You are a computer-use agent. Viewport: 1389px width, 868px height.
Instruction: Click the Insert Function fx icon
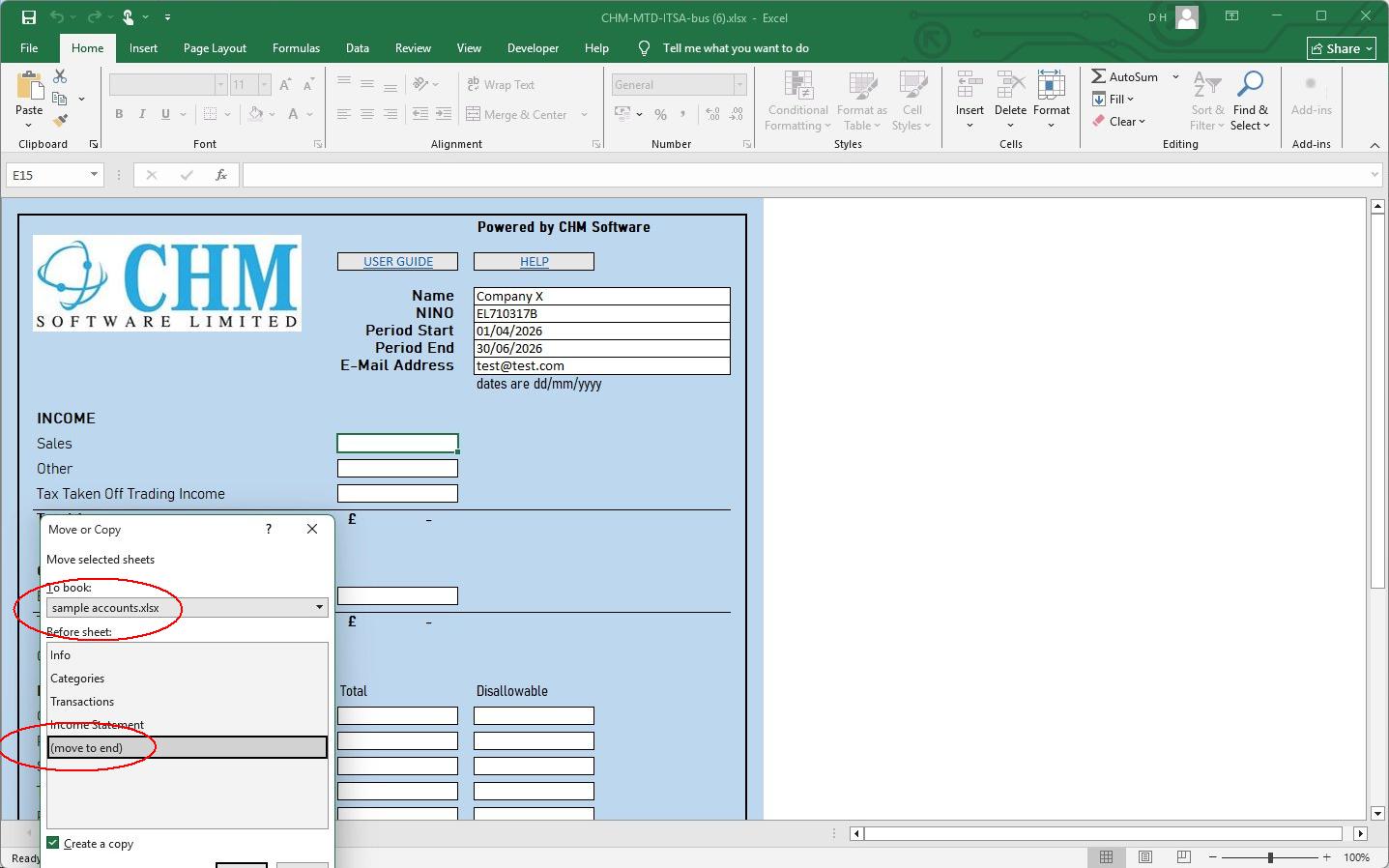tap(221, 175)
